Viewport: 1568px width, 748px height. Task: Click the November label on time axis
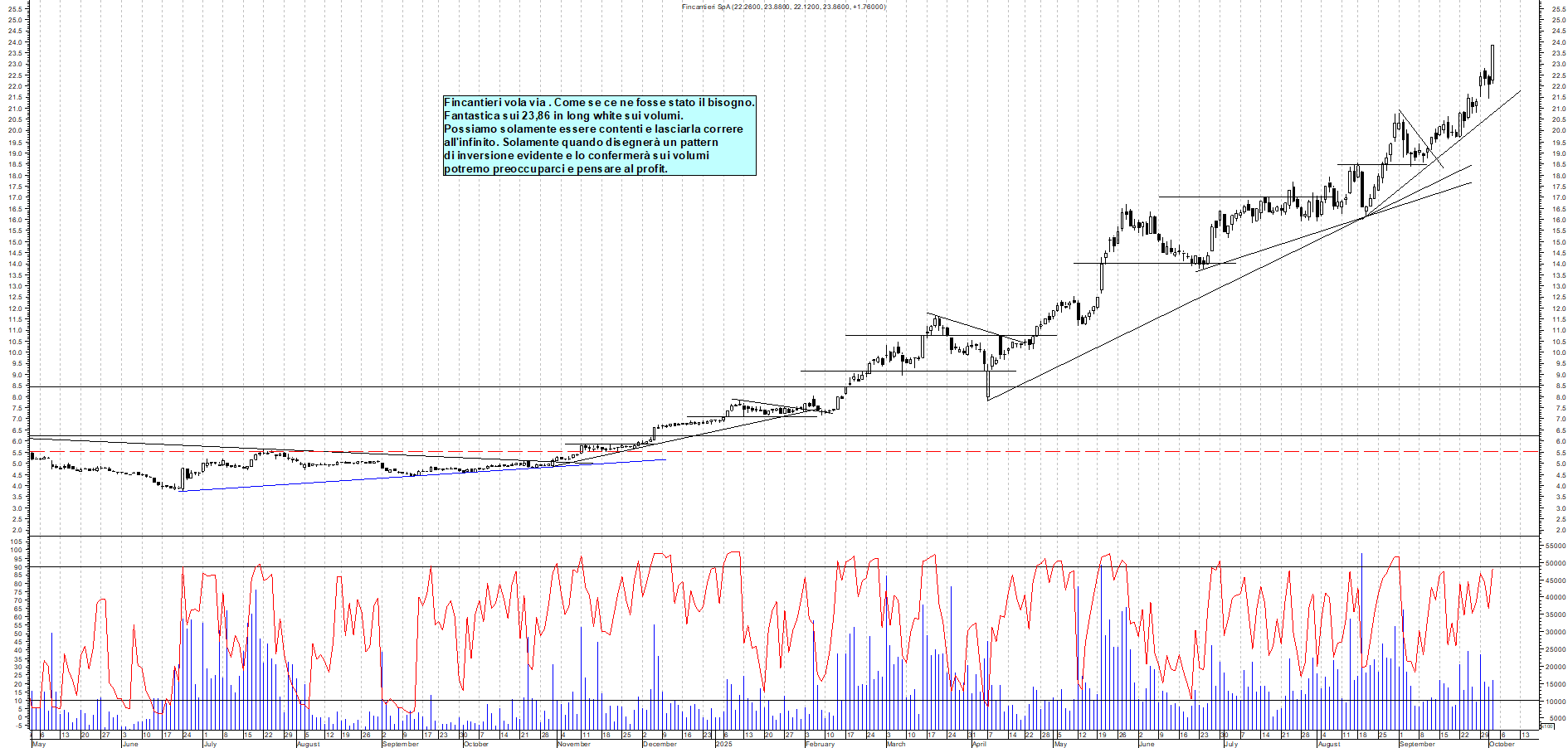[574, 744]
